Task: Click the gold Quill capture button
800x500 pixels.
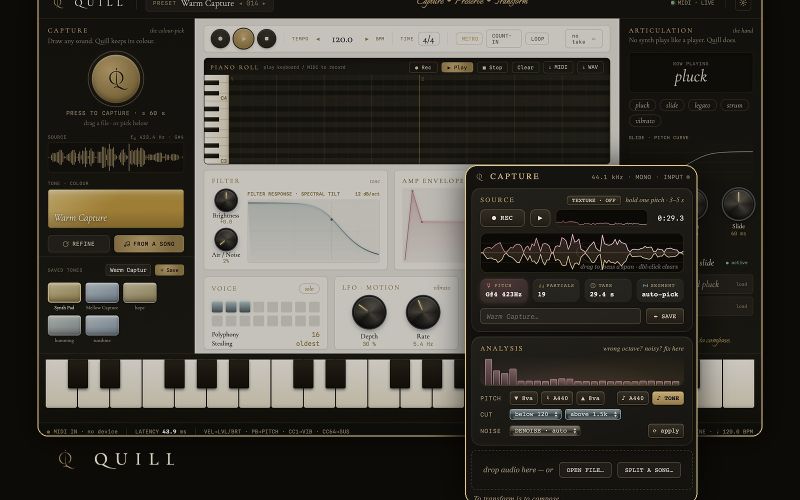Action: pyautogui.click(x=116, y=79)
